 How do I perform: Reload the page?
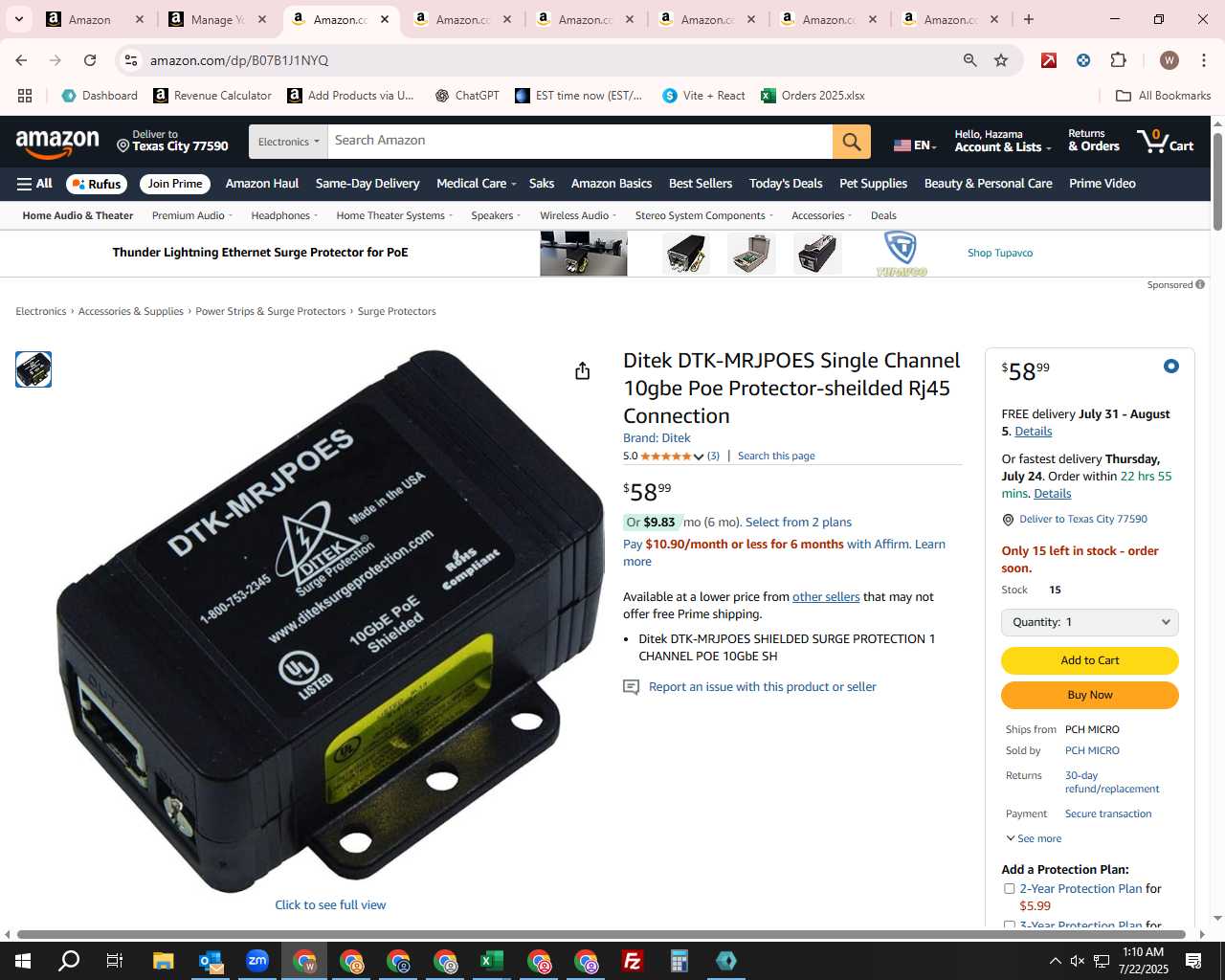(x=90, y=60)
